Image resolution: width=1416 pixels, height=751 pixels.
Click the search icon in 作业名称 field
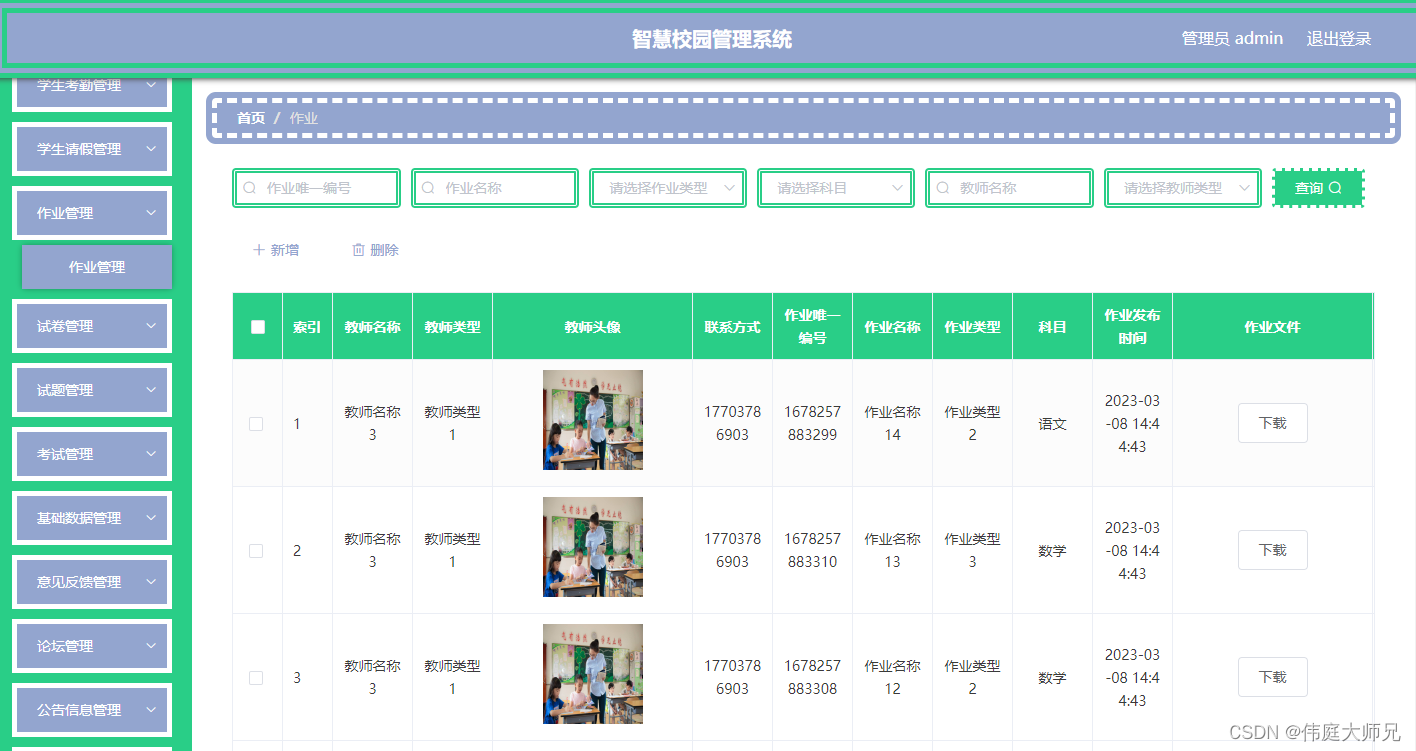(428, 188)
